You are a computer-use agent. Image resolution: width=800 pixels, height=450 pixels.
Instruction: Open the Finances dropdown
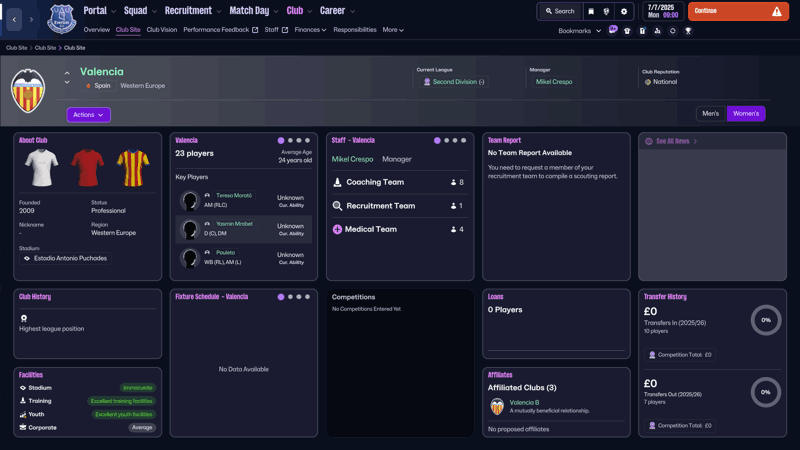[310, 30]
